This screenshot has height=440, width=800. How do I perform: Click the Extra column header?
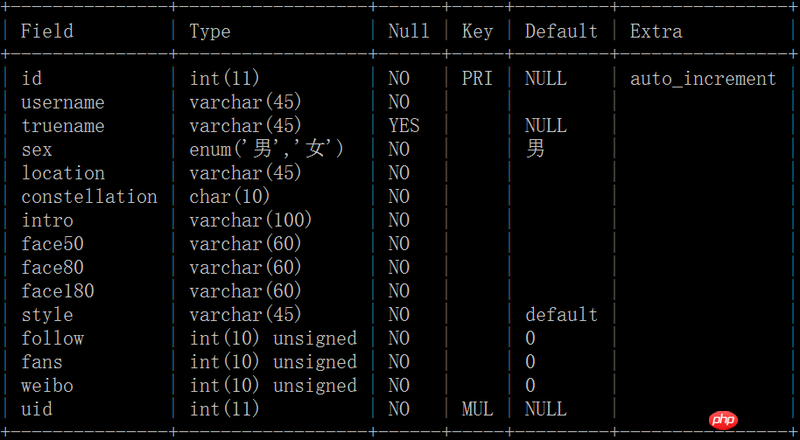(656, 31)
